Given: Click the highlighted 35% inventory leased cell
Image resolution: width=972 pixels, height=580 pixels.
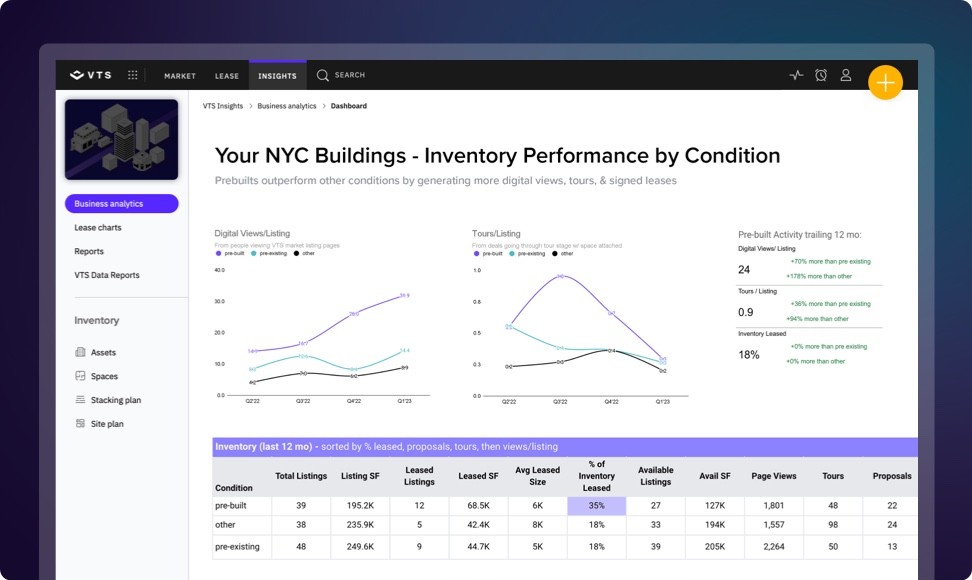Looking at the screenshot, I should pyautogui.click(x=596, y=506).
